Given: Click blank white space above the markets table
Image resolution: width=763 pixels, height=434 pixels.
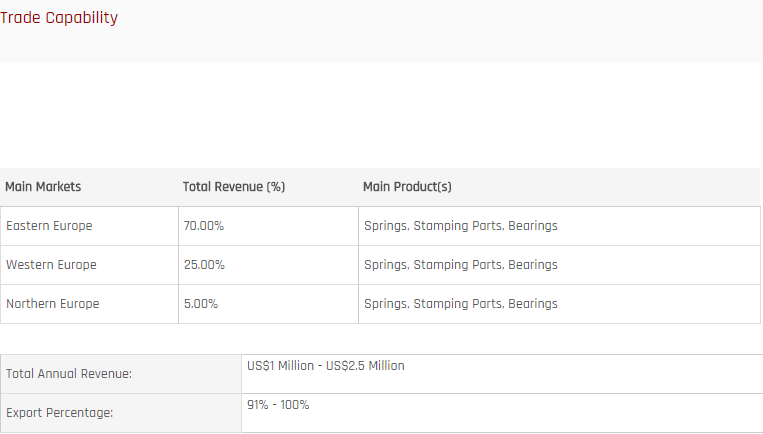Looking at the screenshot, I should click(380, 115).
